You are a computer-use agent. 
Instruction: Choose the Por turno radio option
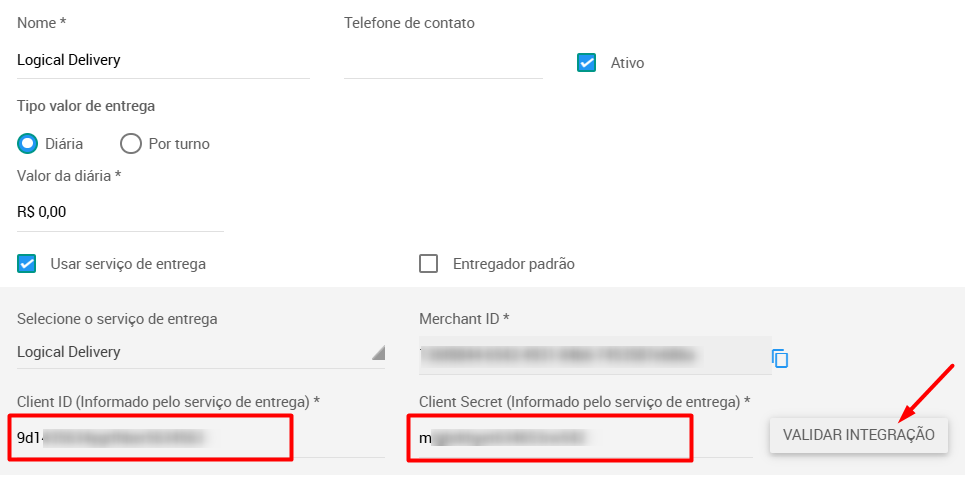(131, 144)
